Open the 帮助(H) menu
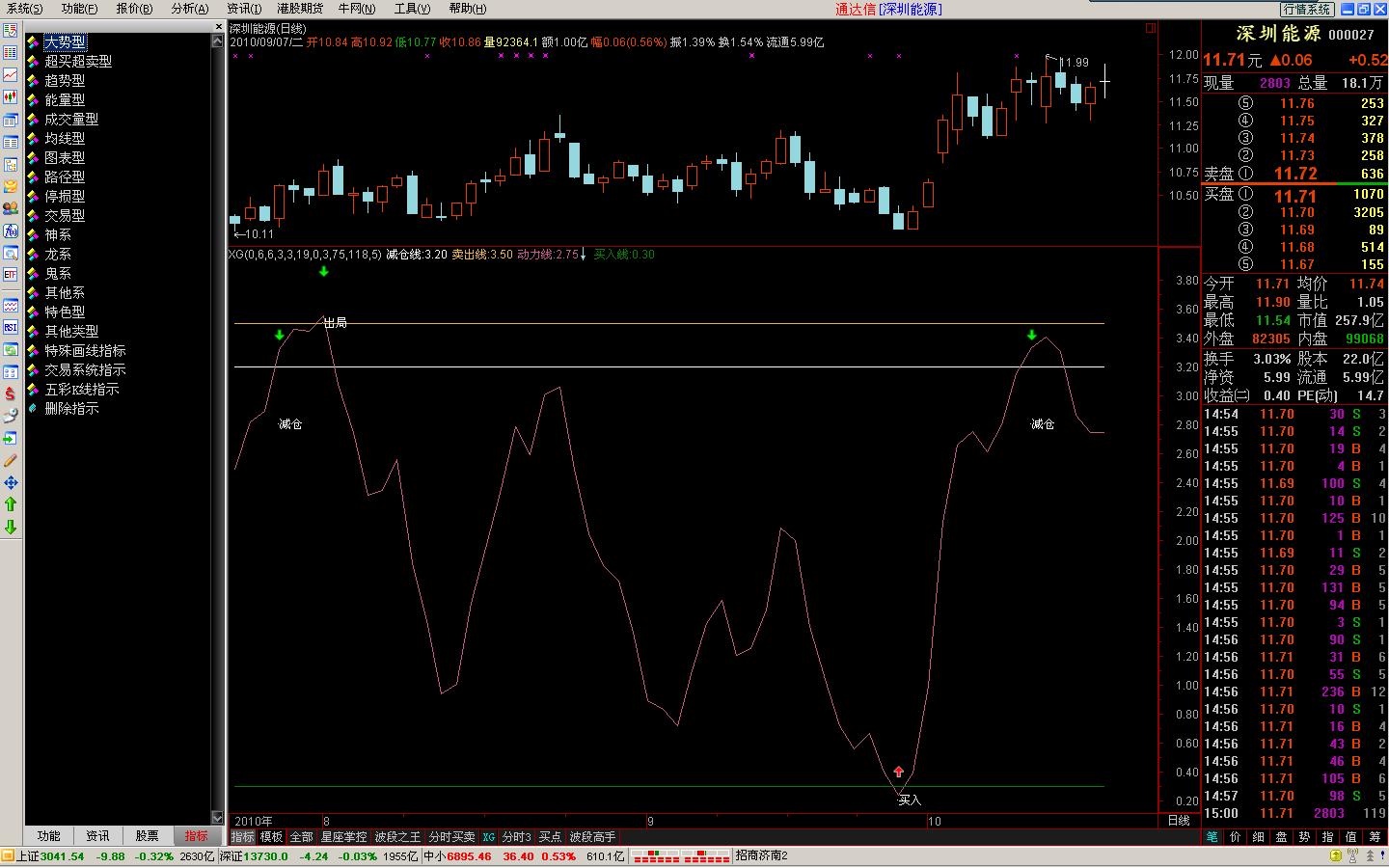This screenshot has width=1389, height=868. [467, 9]
